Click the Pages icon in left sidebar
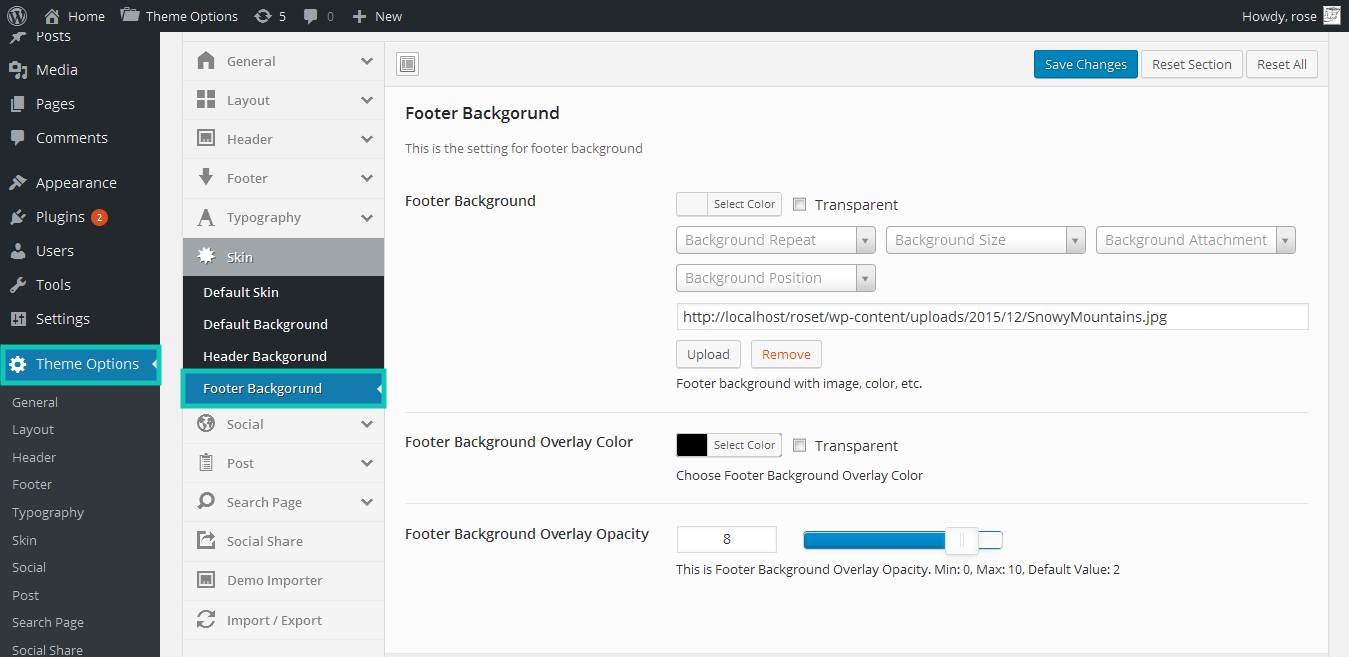 pyautogui.click(x=18, y=104)
